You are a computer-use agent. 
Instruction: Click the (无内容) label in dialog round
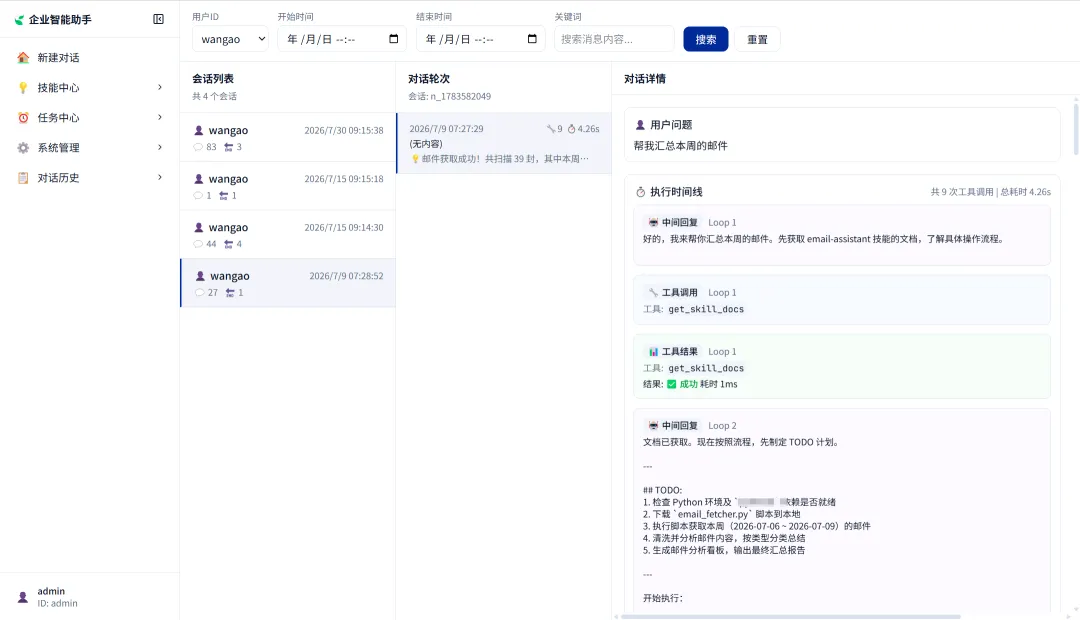click(426, 144)
